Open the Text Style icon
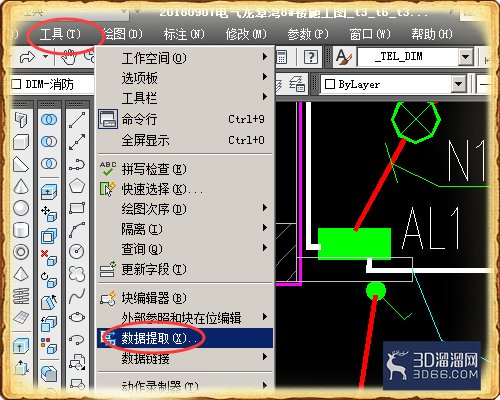This screenshot has width=500, height=400. [343, 57]
